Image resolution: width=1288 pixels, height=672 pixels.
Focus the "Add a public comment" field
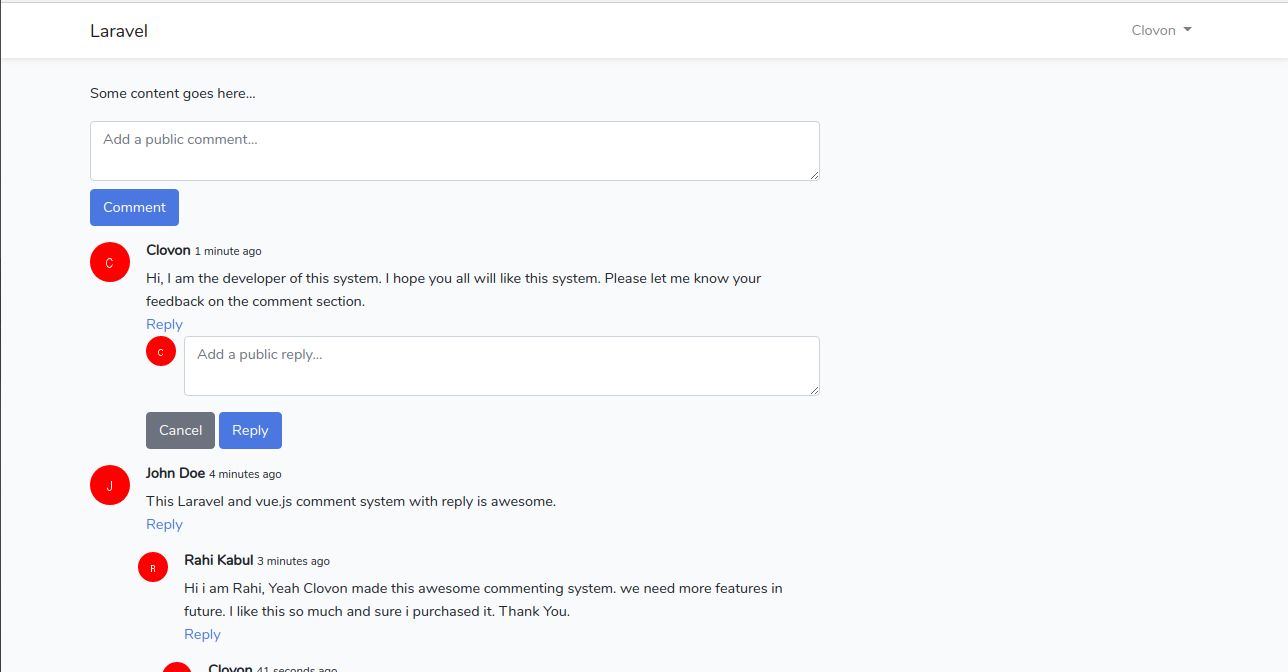pos(454,150)
